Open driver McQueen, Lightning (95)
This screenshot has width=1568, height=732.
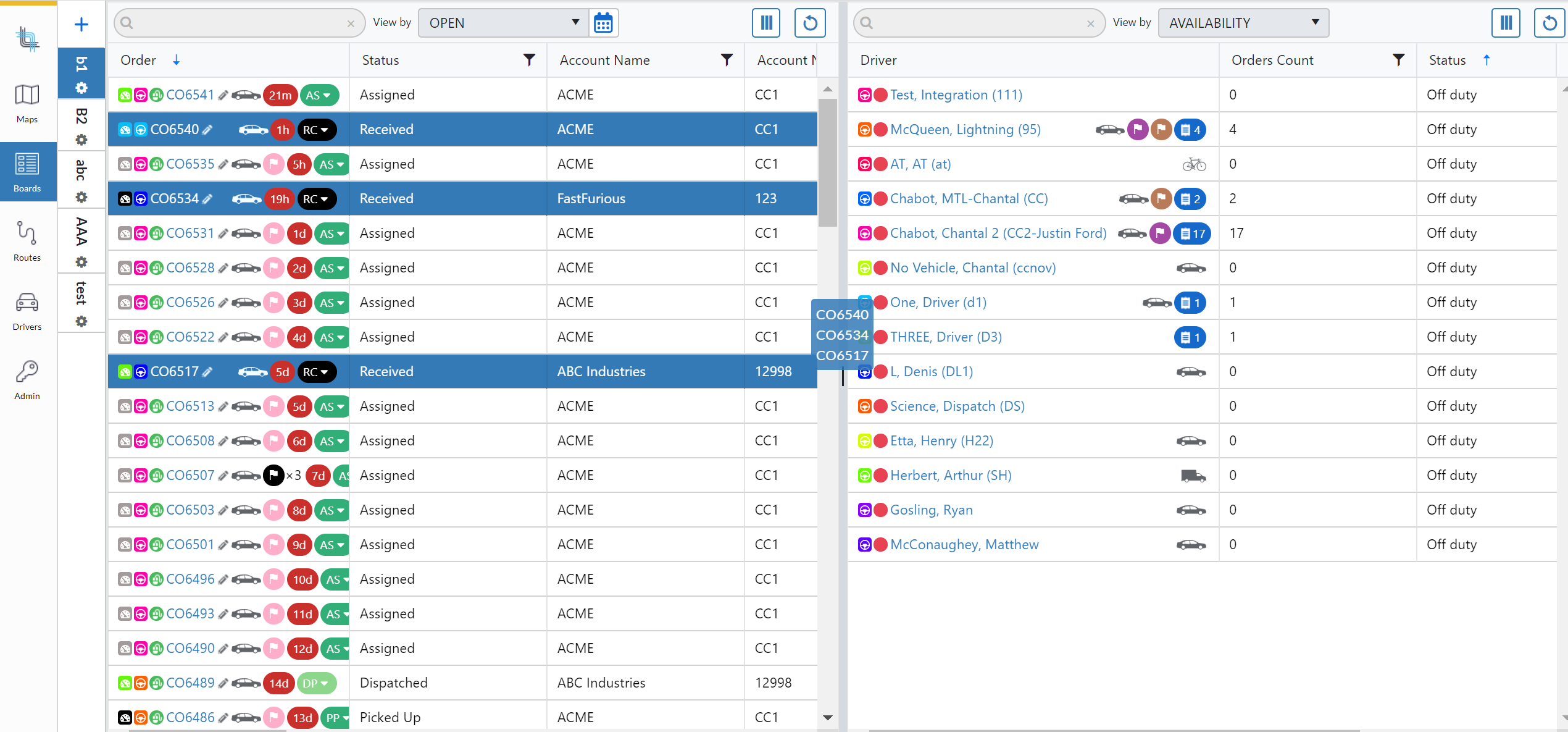[x=965, y=130]
